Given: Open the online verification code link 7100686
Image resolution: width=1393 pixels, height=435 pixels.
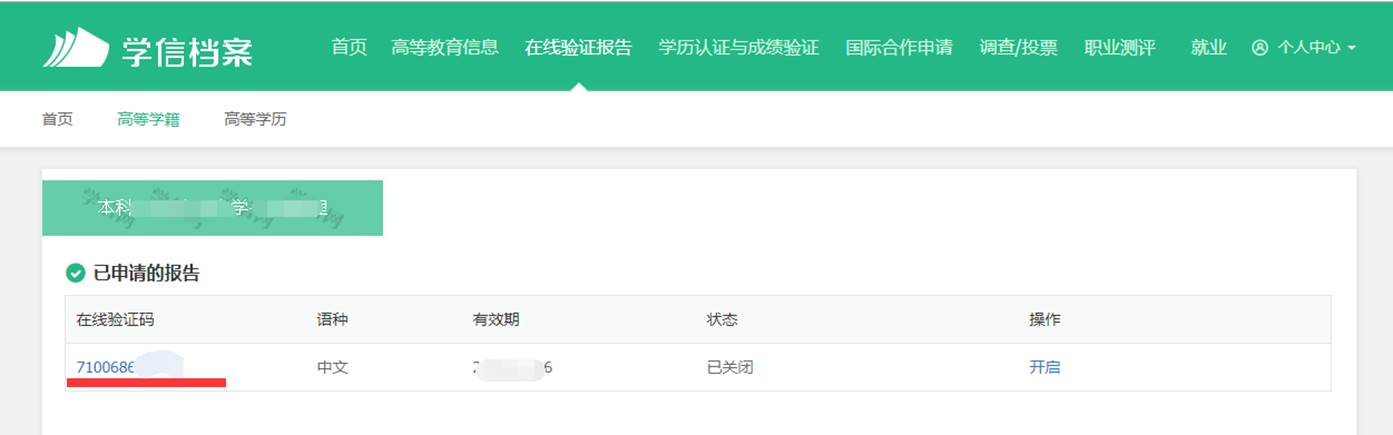Looking at the screenshot, I should point(106,367).
